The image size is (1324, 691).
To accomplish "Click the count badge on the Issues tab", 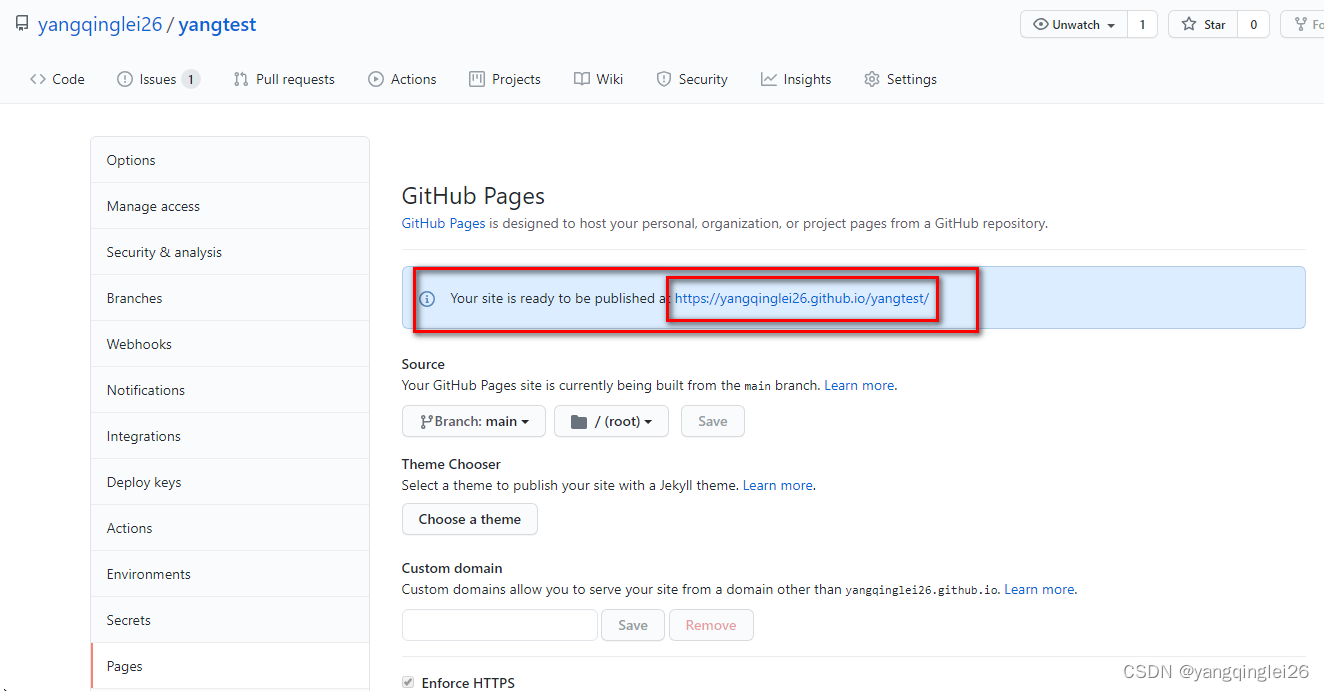I will (191, 79).
